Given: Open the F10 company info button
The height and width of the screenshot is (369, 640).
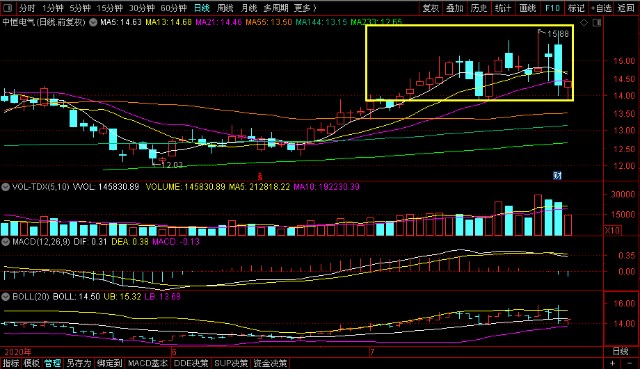Looking at the screenshot, I should click(x=552, y=8).
